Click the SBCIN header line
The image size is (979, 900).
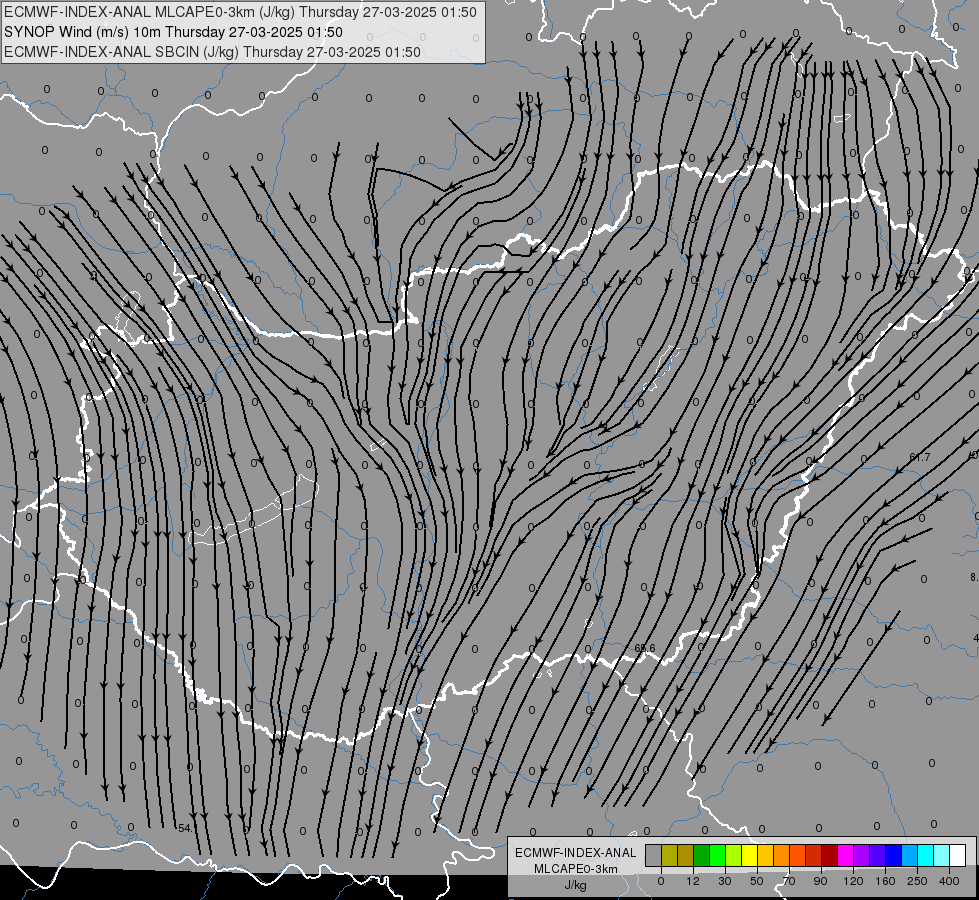(212, 52)
